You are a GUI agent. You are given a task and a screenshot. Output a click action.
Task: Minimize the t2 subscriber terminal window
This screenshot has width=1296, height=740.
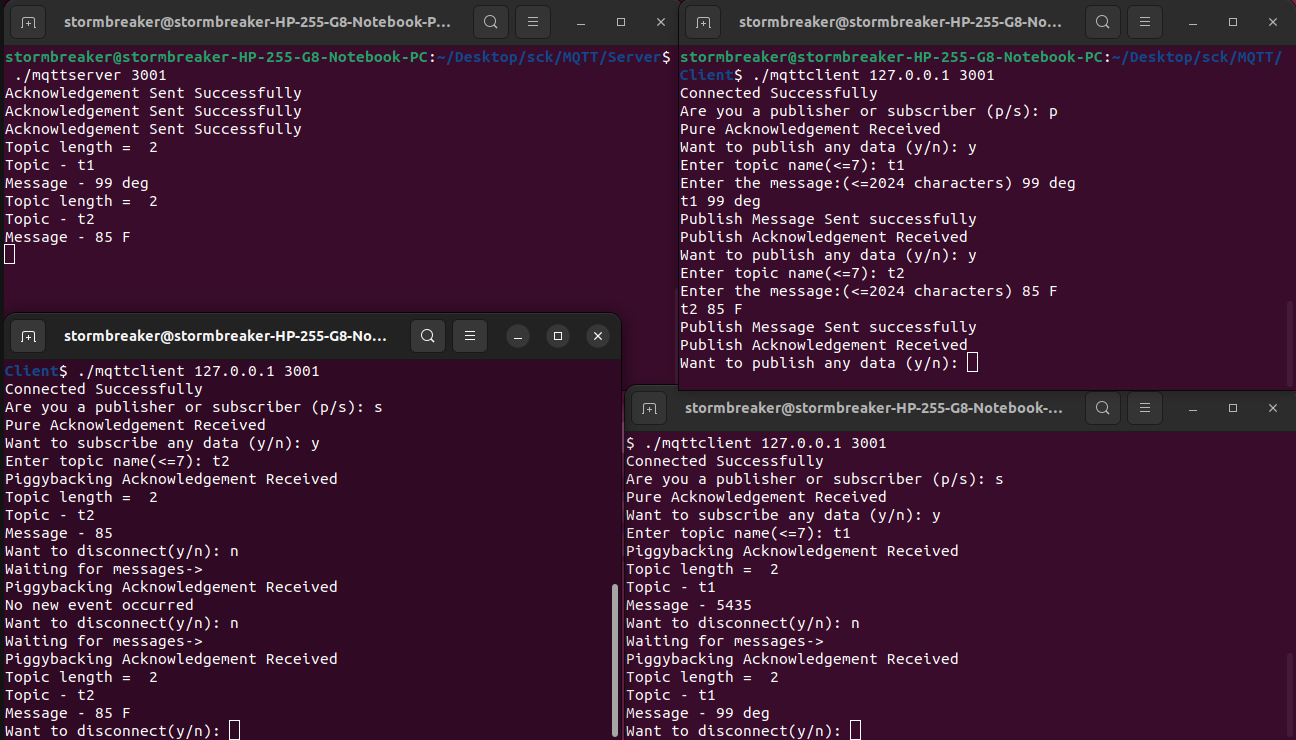click(518, 336)
